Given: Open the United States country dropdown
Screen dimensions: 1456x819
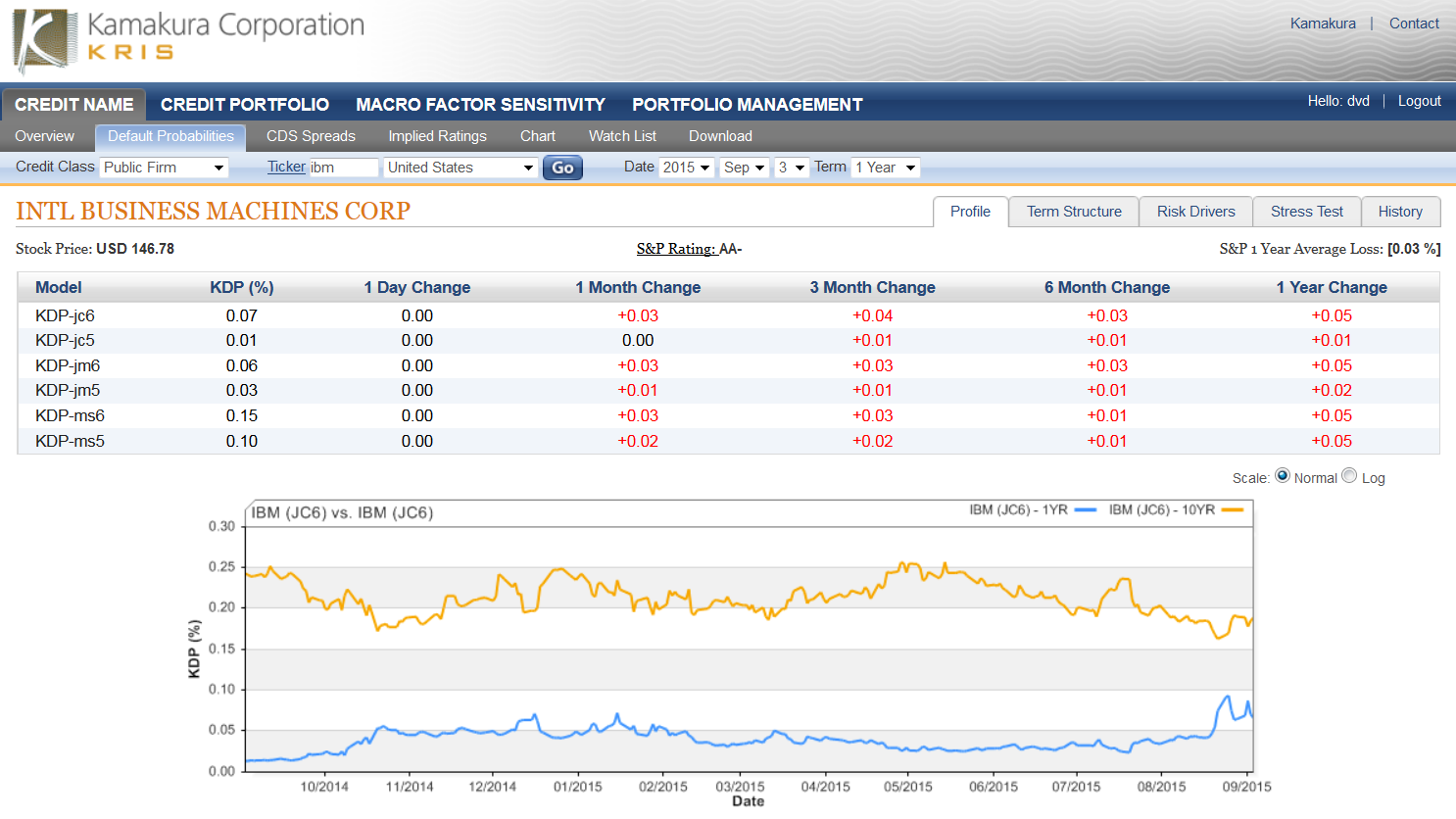Looking at the screenshot, I should tap(461, 168).
